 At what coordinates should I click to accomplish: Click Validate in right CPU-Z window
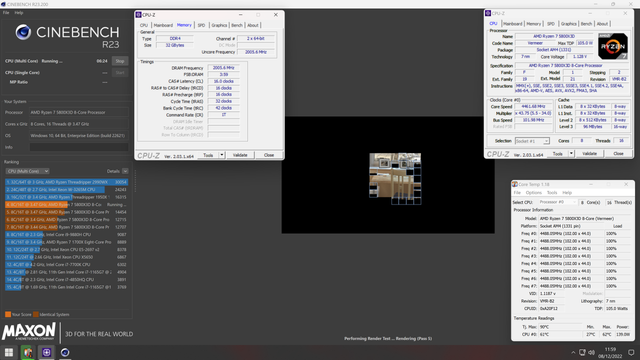tap(589, 154)
